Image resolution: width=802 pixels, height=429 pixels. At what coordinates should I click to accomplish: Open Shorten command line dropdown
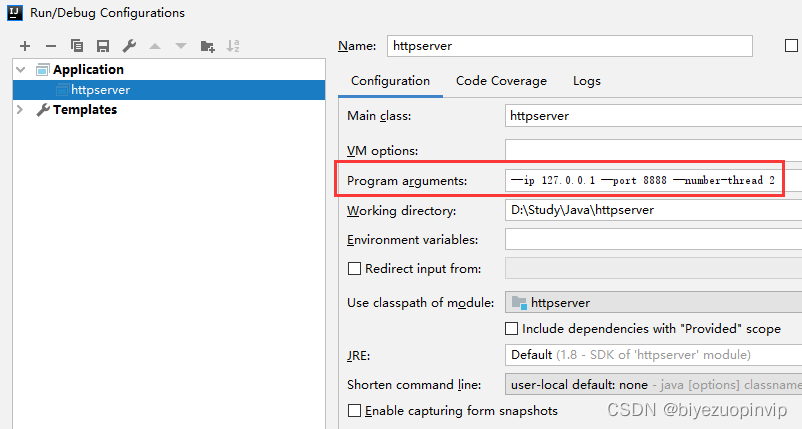[x=653, y=385]
